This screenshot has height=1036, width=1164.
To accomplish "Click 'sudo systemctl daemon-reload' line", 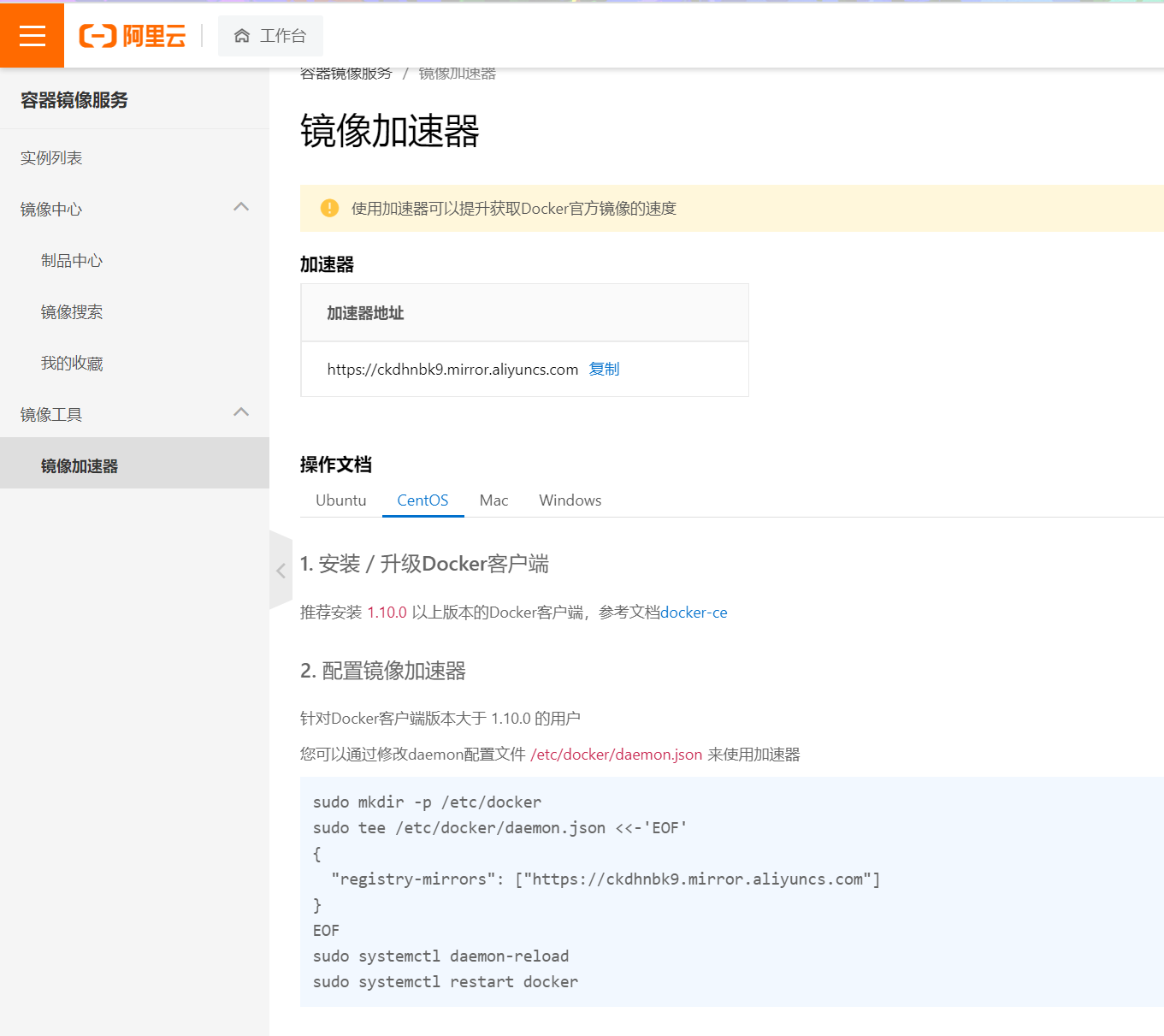I will (x=440, y=956).
